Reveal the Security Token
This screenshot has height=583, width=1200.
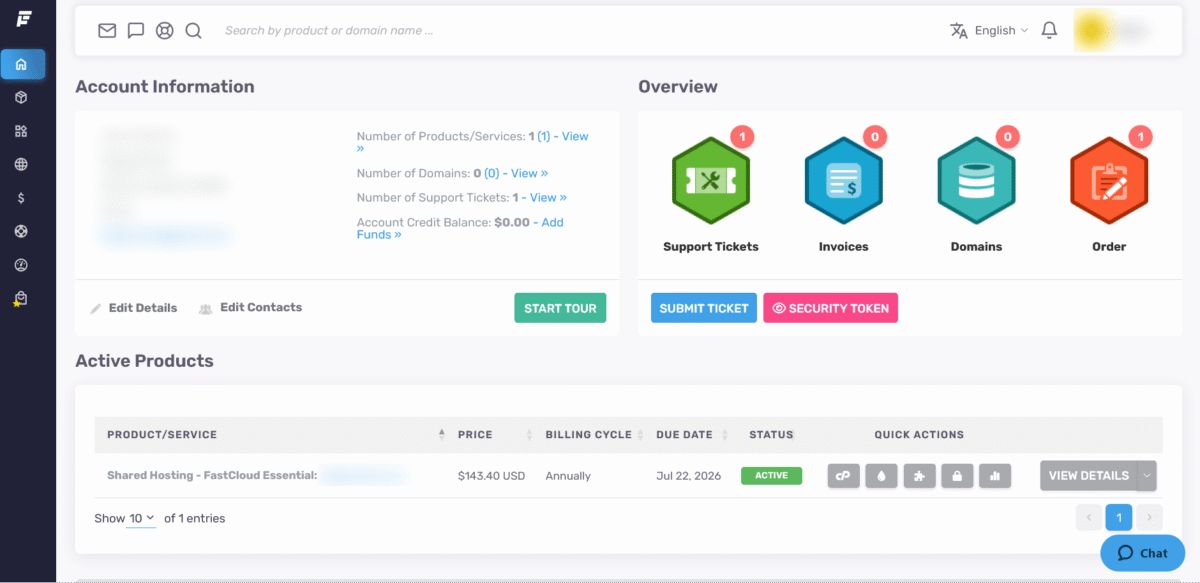coord(830,308)
